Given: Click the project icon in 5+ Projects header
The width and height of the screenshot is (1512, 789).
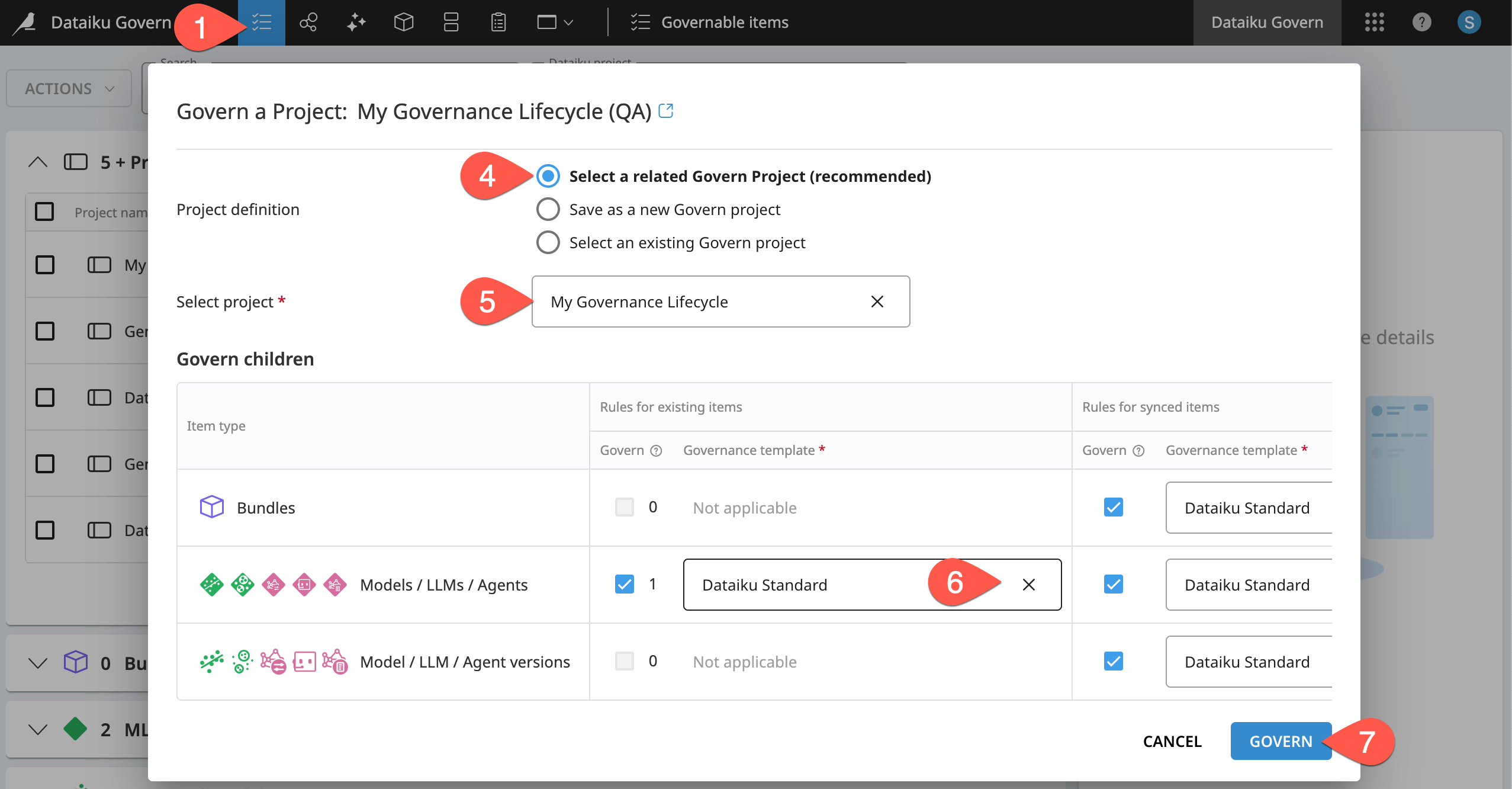Looking at the screenshot, I should pos(75,162).
